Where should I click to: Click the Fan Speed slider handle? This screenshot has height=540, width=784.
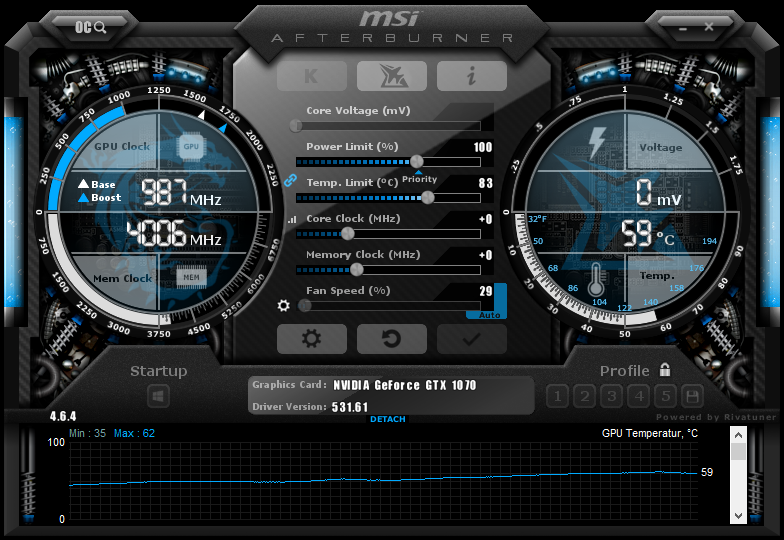(304, 306)
